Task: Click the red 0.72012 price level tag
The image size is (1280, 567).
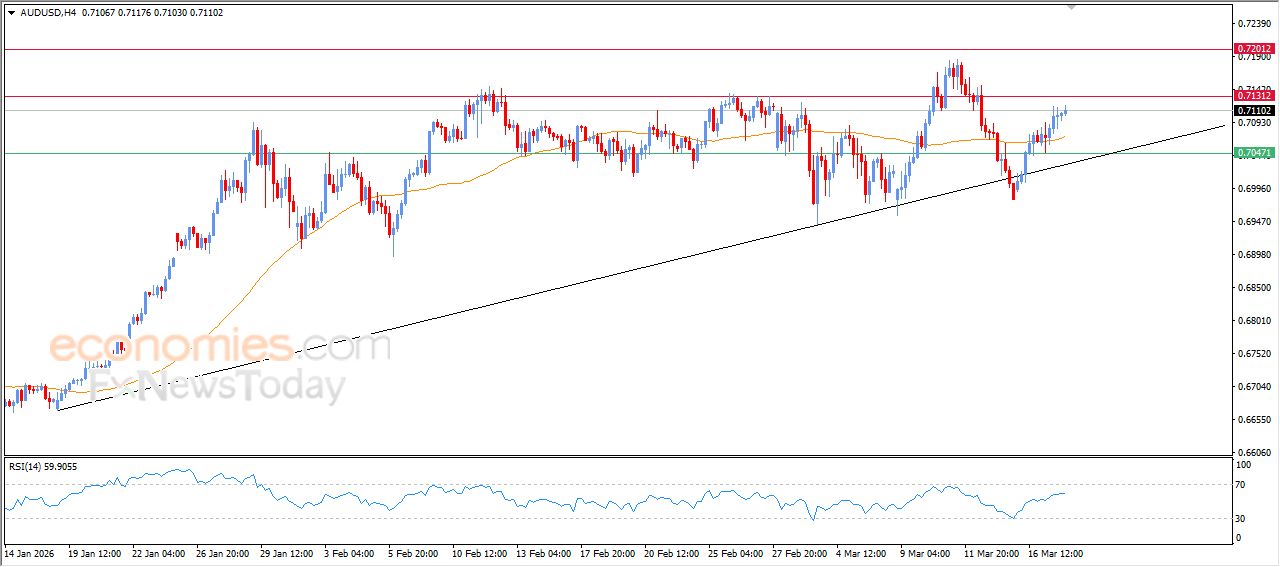Action: point(1253,48)
